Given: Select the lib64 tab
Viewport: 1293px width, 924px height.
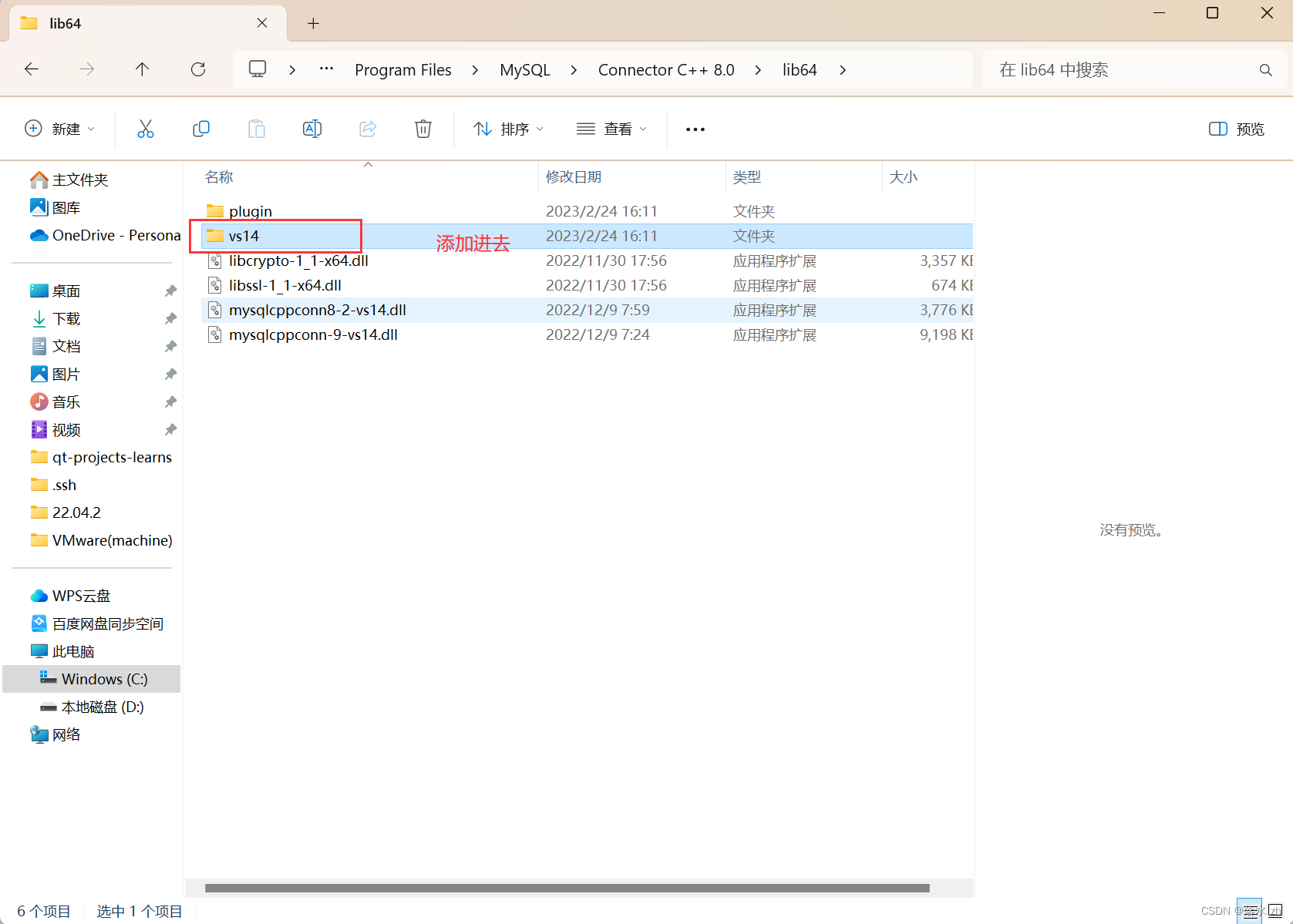Looking at the screenshot, I should tap(146, 23).
